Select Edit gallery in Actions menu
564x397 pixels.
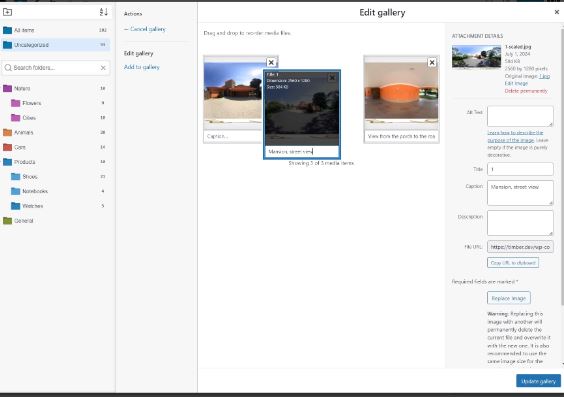[x=138, y=54]
